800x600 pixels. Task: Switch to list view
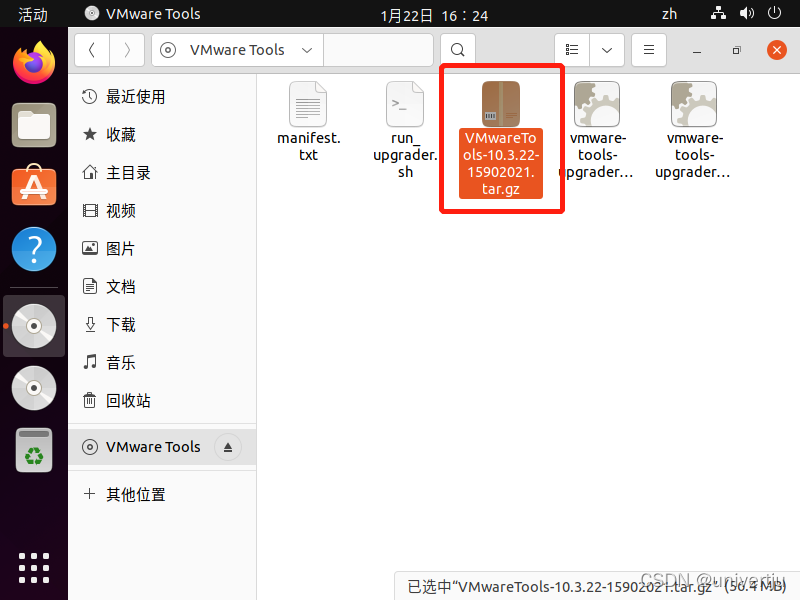[x=572, y=50]
